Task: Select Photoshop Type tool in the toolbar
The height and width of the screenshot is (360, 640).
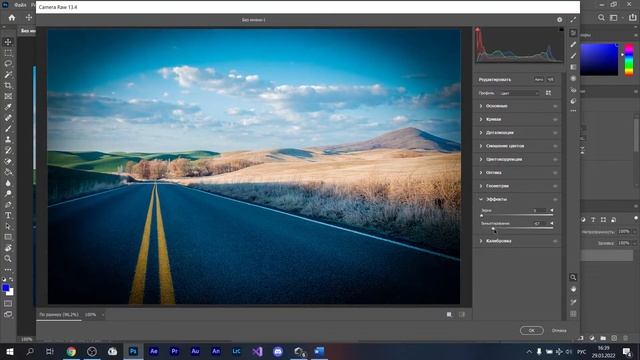Action: (8, 215)
